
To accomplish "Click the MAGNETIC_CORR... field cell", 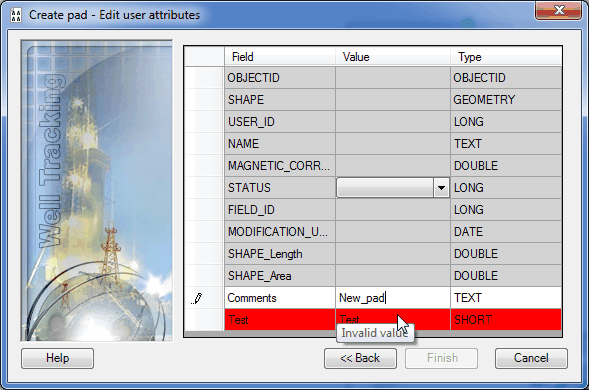I will point(280,166).
